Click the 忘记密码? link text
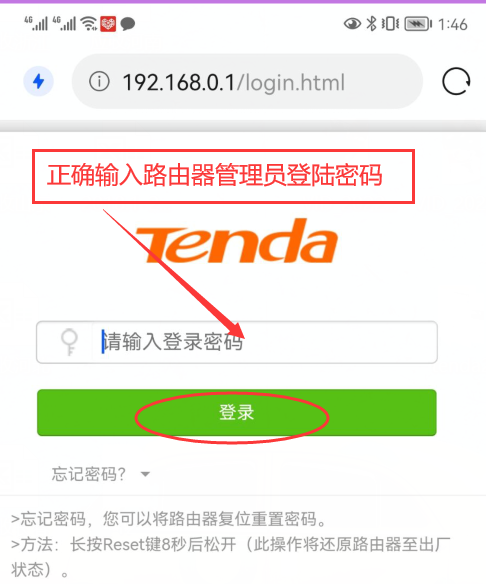486x584 pixels. point(89,474)
